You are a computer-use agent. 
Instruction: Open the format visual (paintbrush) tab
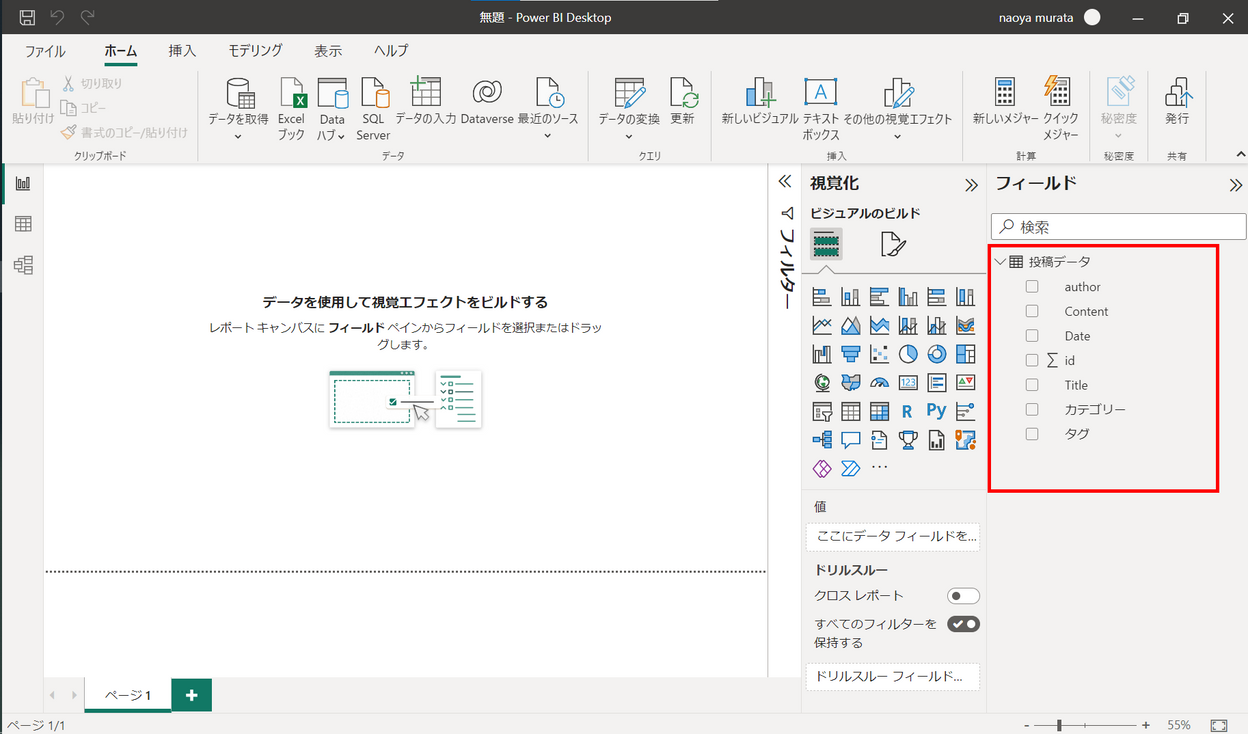(893, 244)
